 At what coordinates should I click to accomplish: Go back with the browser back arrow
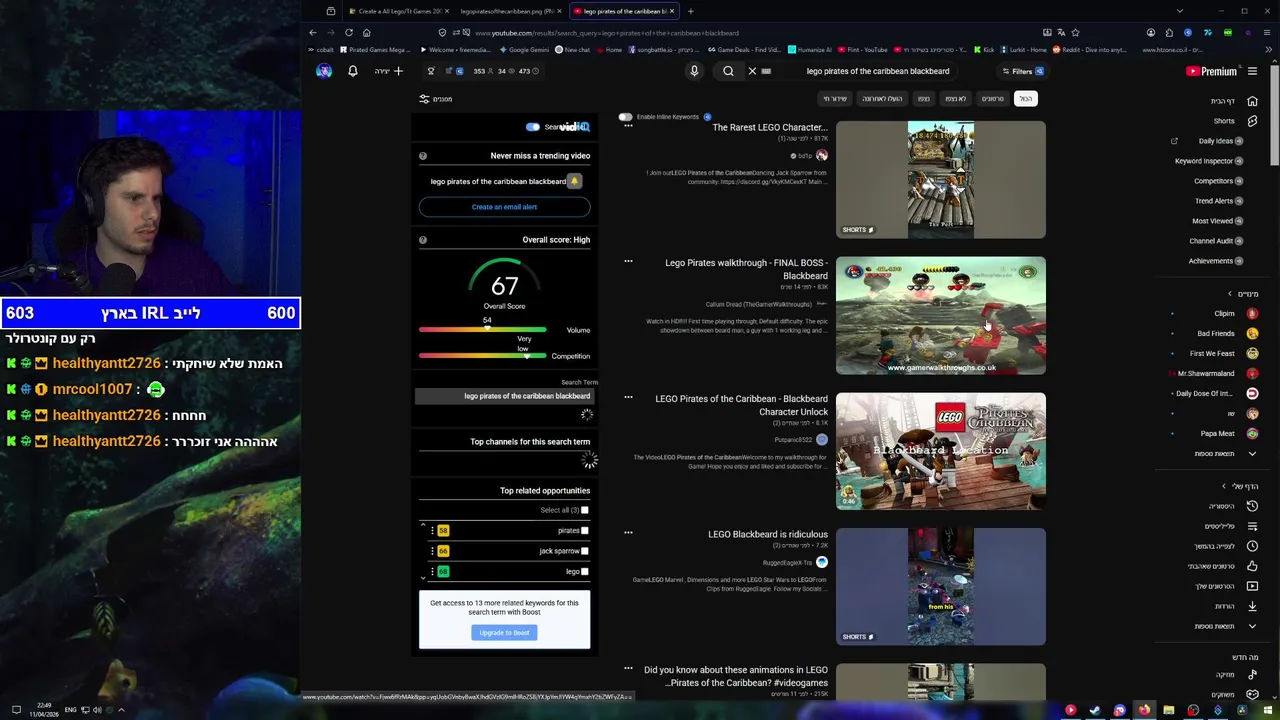313,32
